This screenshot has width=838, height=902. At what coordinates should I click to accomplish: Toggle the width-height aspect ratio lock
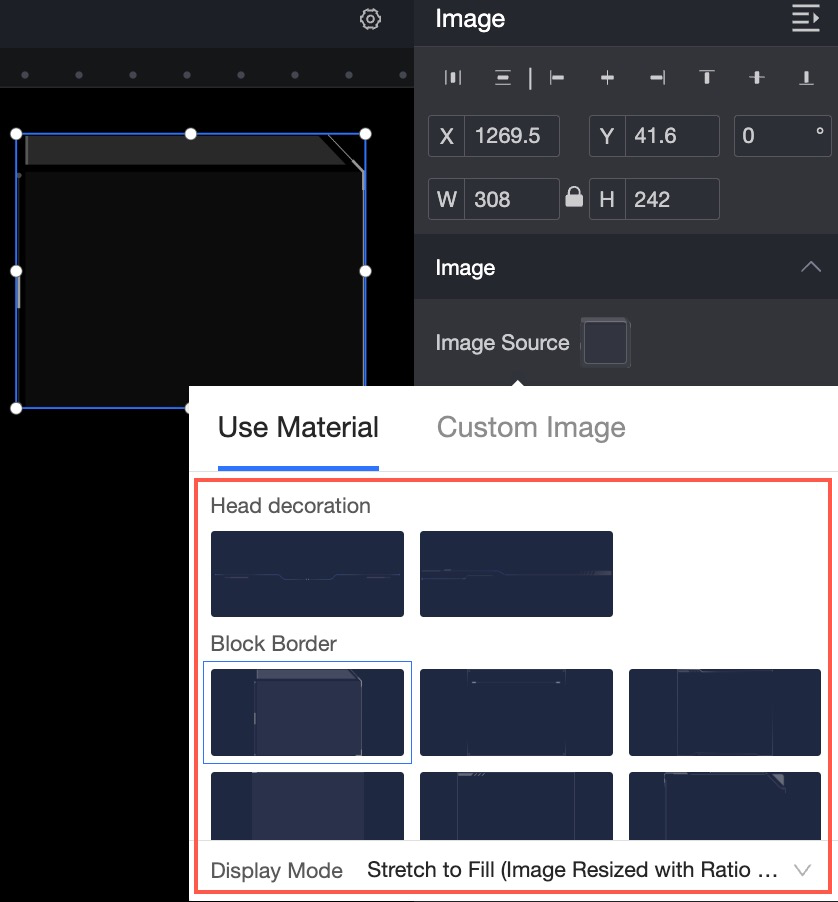(574, 197)
